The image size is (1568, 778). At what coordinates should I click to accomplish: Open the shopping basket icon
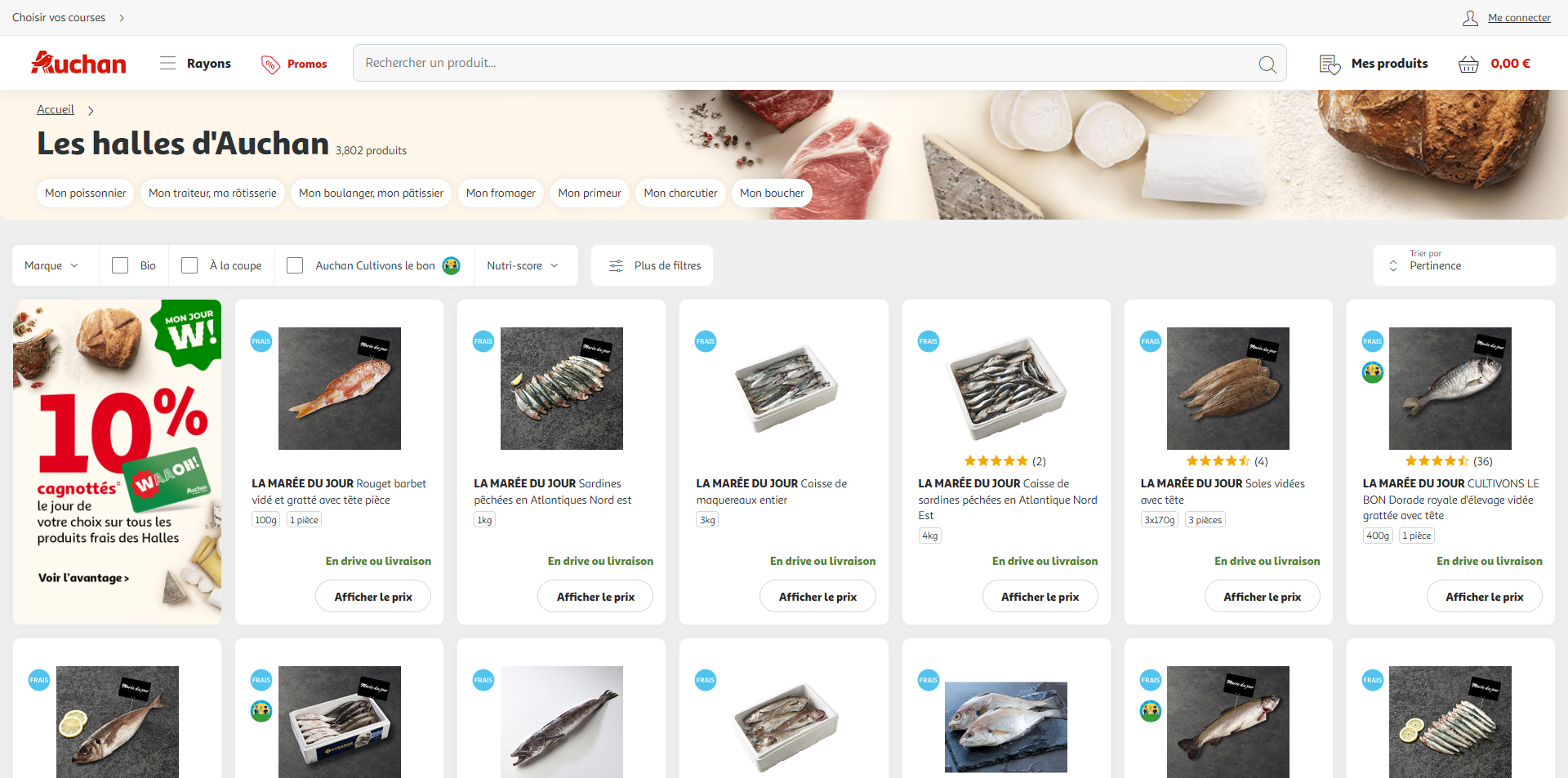[1468, 64]
